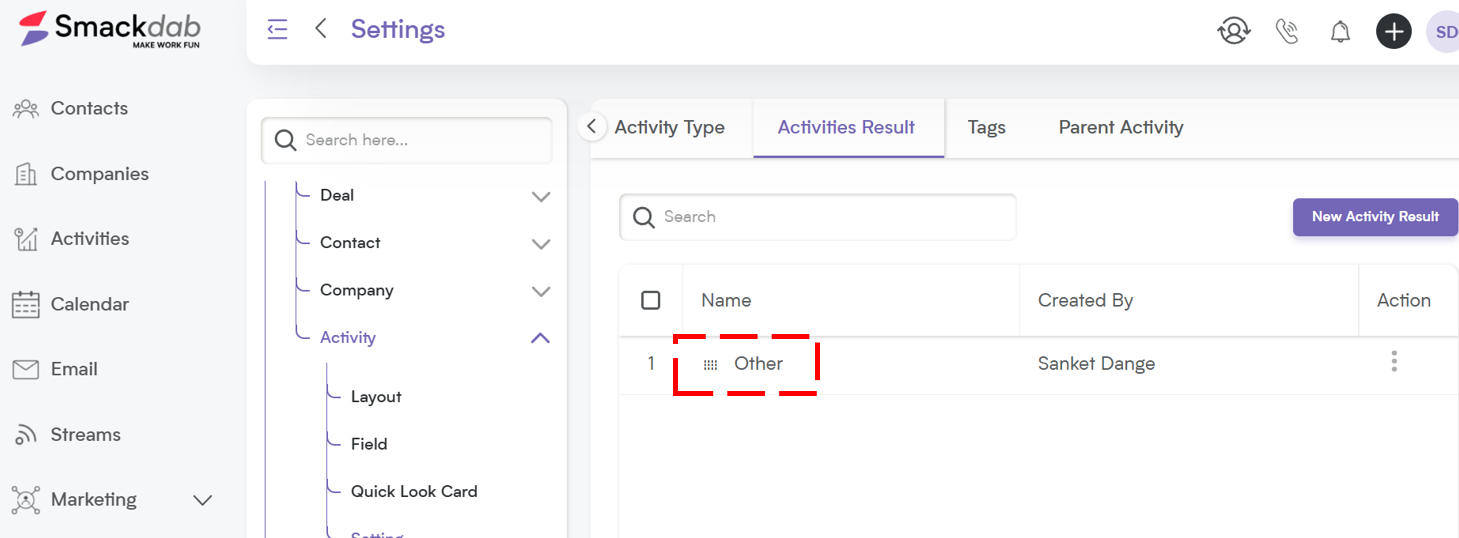Viewport: 1459px width, 538px height.
Task: Open the notifications bell
Action: 1340,32
